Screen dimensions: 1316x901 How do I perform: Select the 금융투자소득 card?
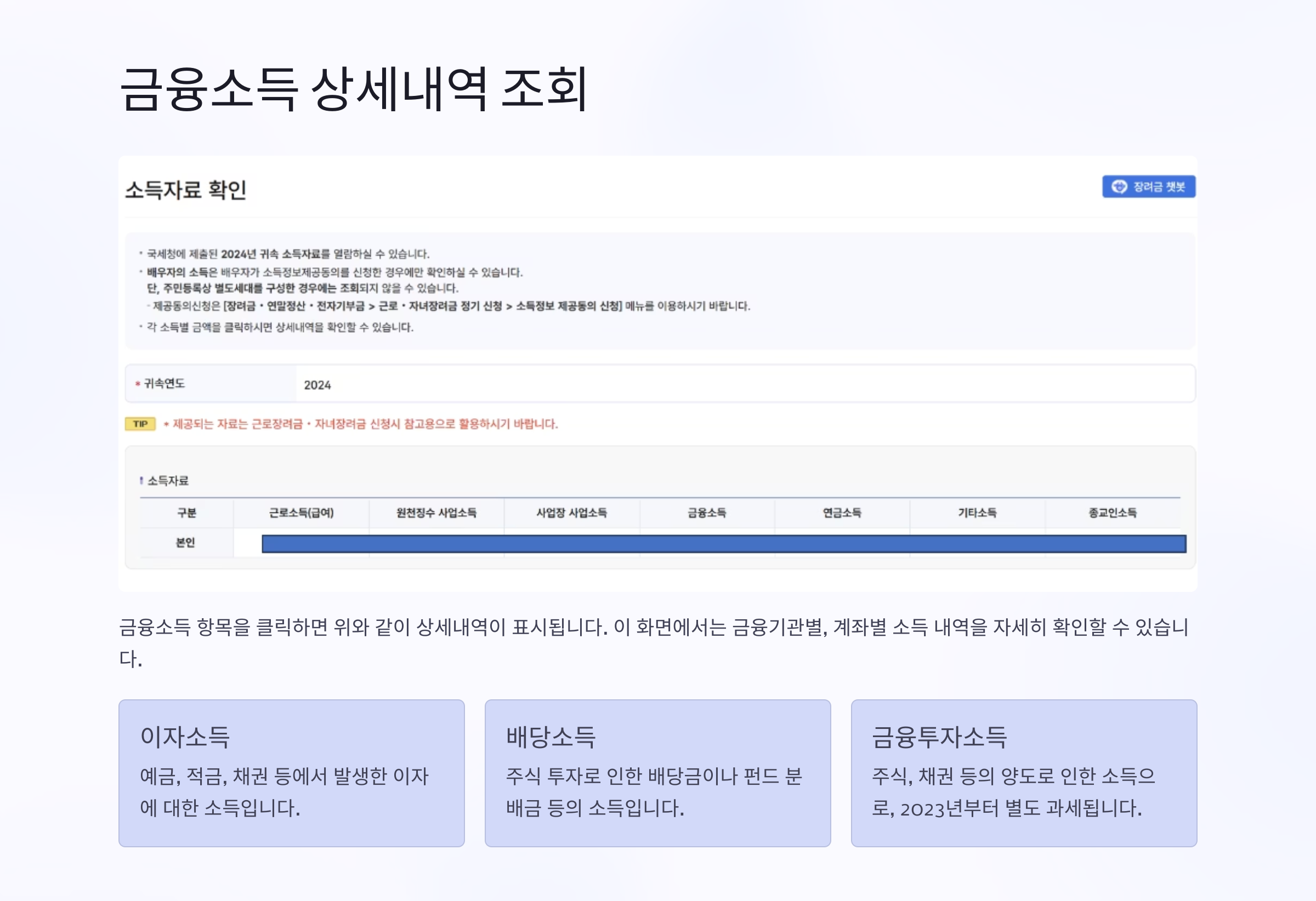click(x=1023, y=773)
